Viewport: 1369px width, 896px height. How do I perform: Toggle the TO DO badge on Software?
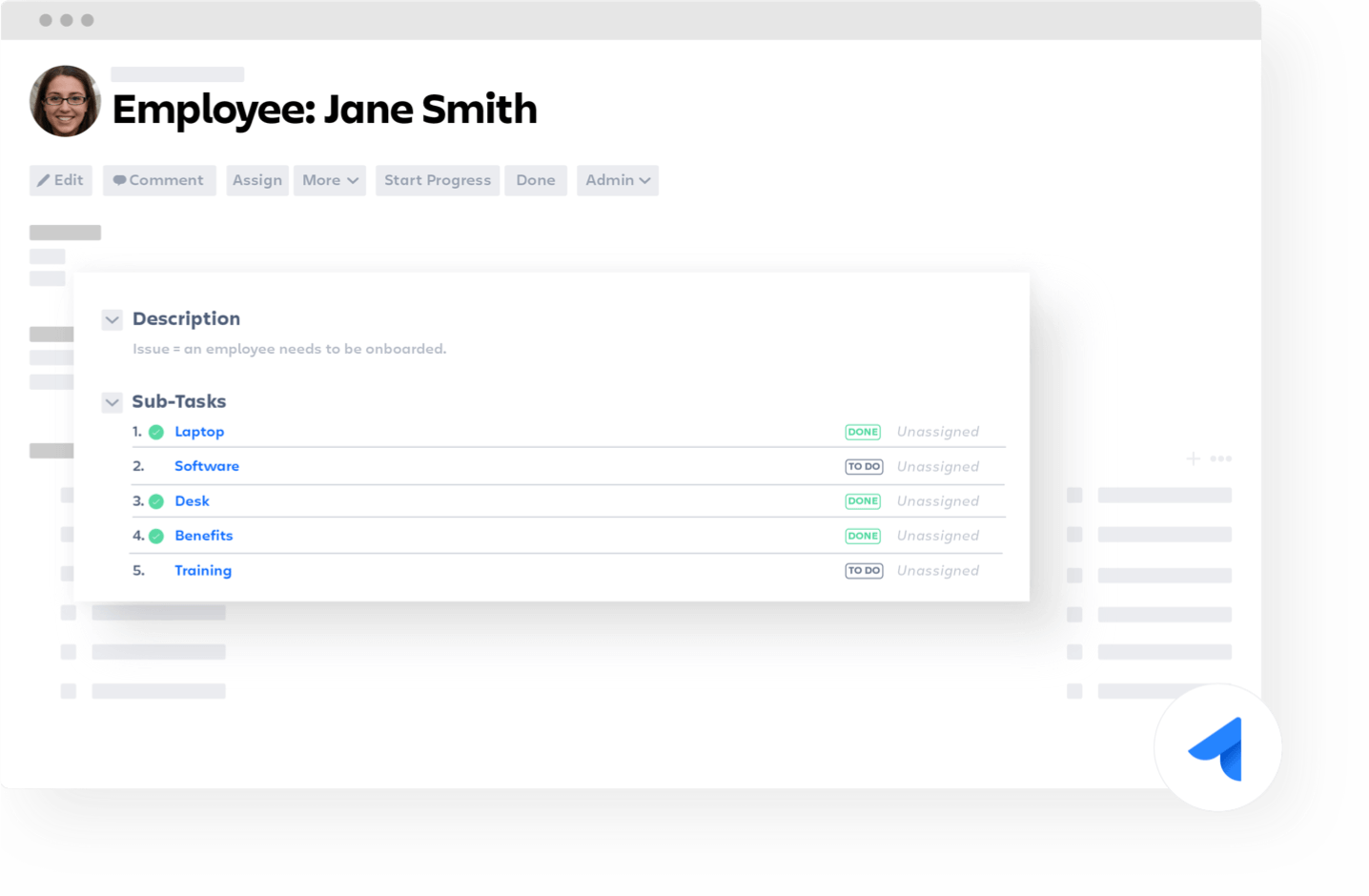click(x=863, y=466)
